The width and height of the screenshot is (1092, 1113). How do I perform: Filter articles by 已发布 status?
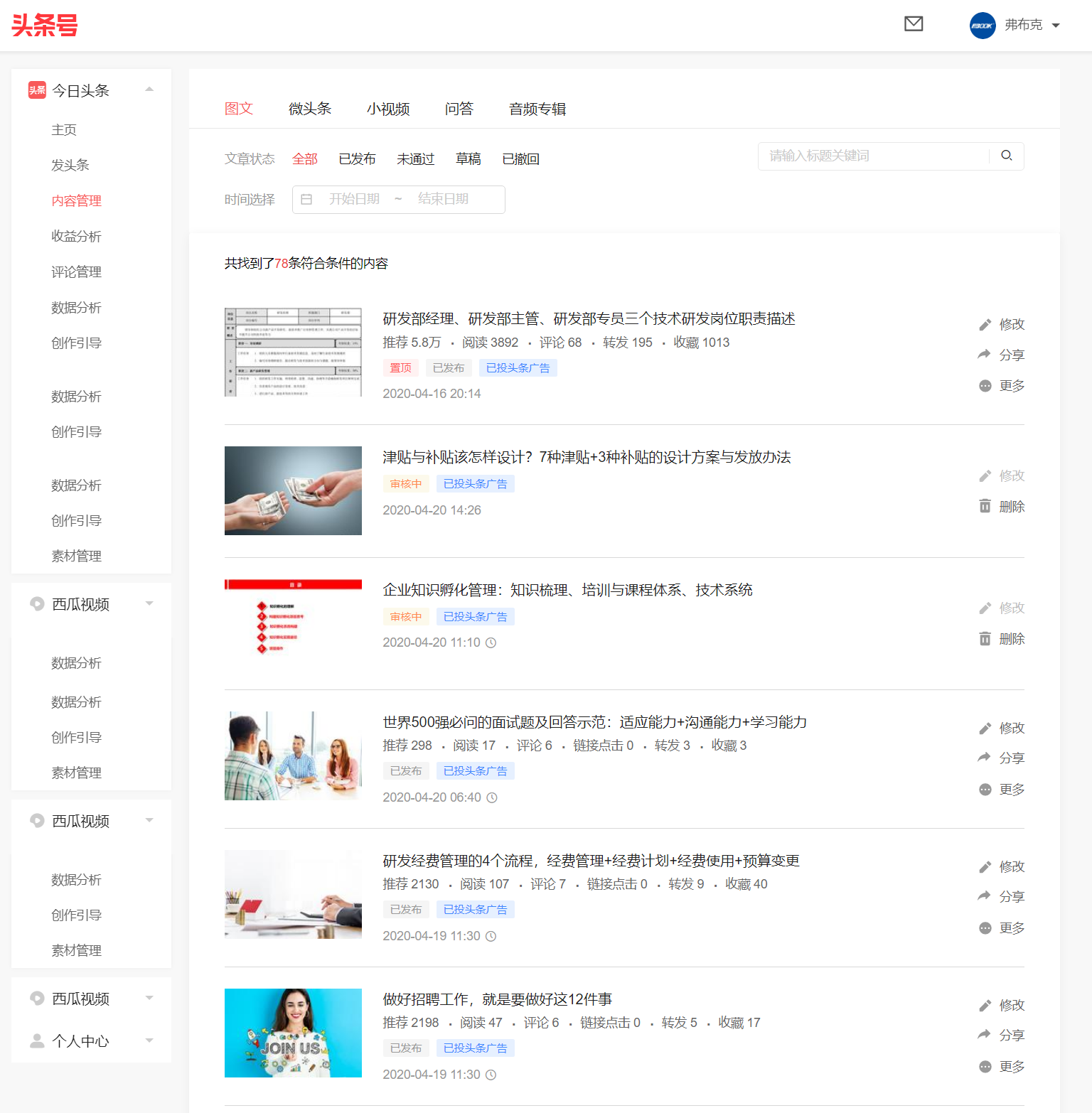[x=357, y=159]
